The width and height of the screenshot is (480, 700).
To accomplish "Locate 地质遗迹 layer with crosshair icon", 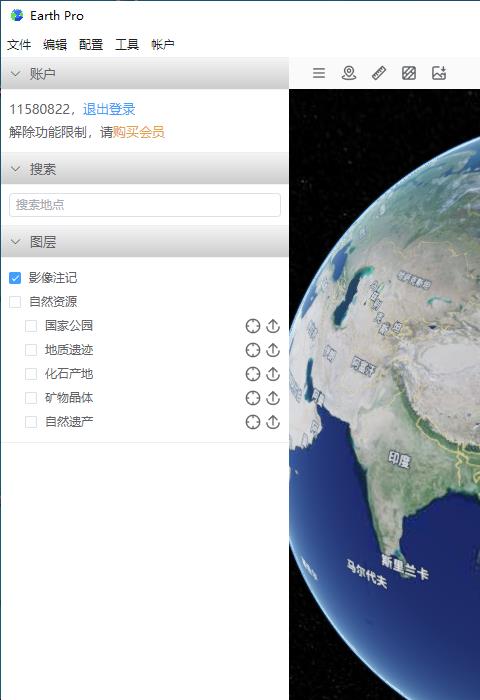I will click(x=253, y=350).
